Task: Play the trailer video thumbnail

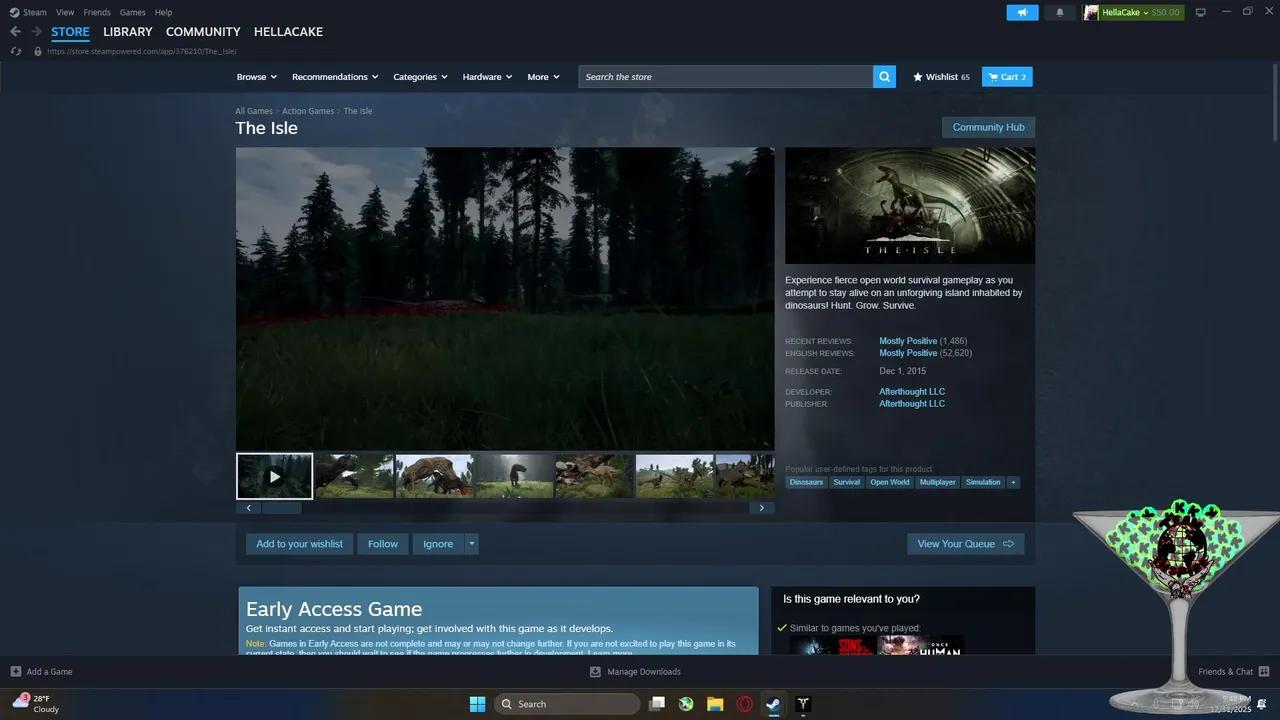Action: click(275, 476)
